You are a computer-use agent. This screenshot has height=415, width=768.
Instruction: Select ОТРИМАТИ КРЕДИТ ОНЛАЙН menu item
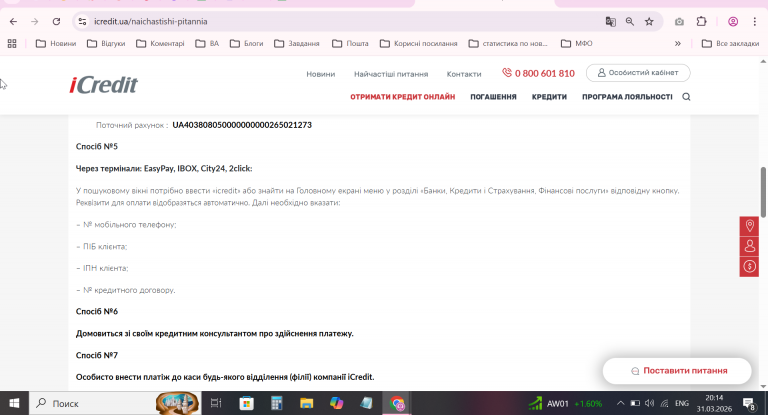403,97
